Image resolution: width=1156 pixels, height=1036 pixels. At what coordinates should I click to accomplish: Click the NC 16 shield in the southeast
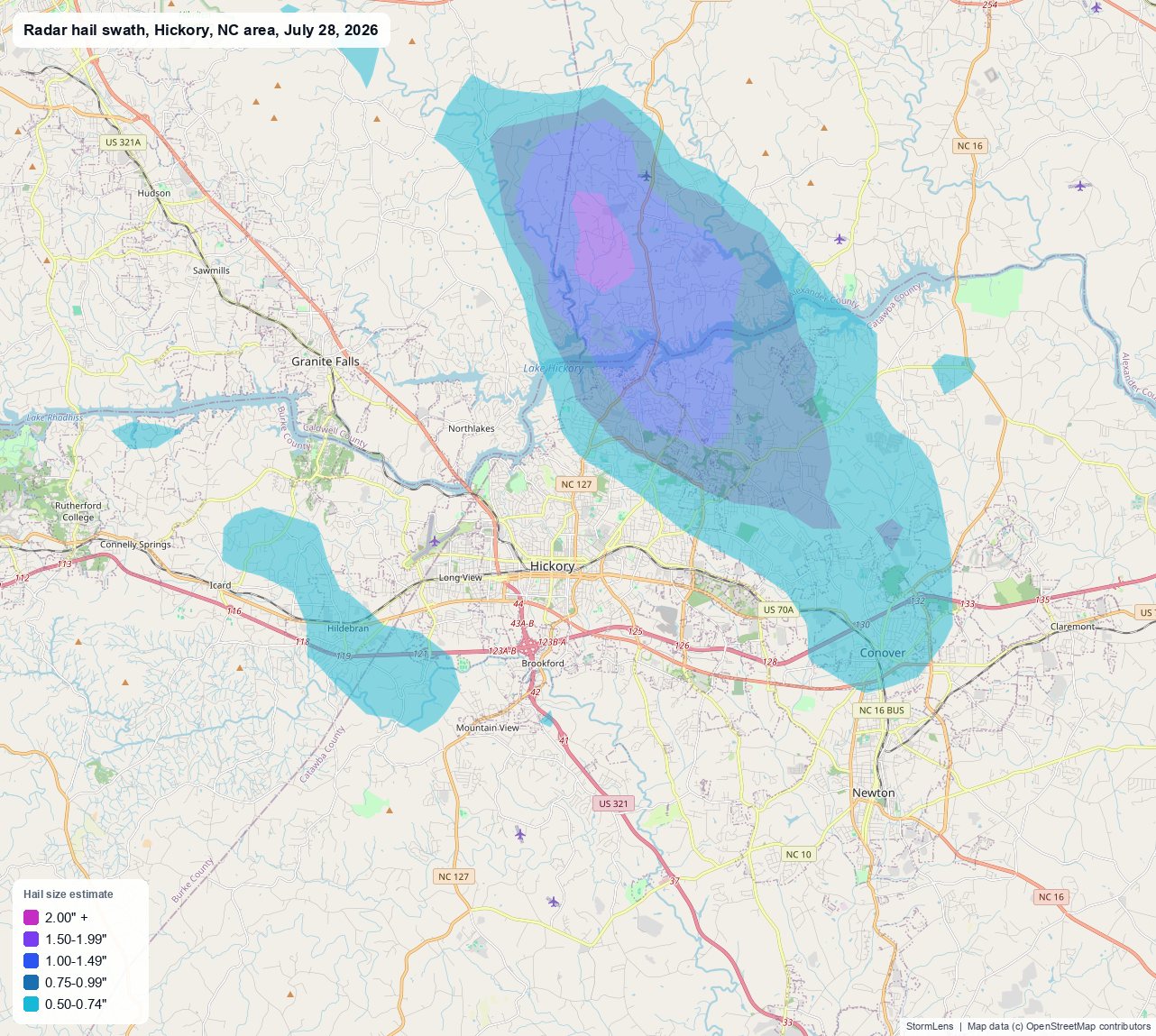click(x=1051, y=897)
